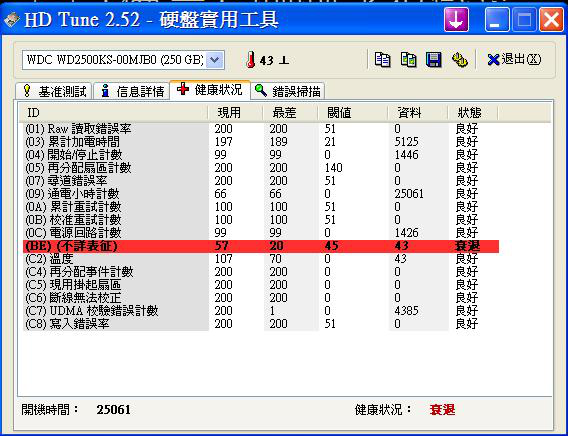Expand the drive selection dropdown arrow

(215, 60)
